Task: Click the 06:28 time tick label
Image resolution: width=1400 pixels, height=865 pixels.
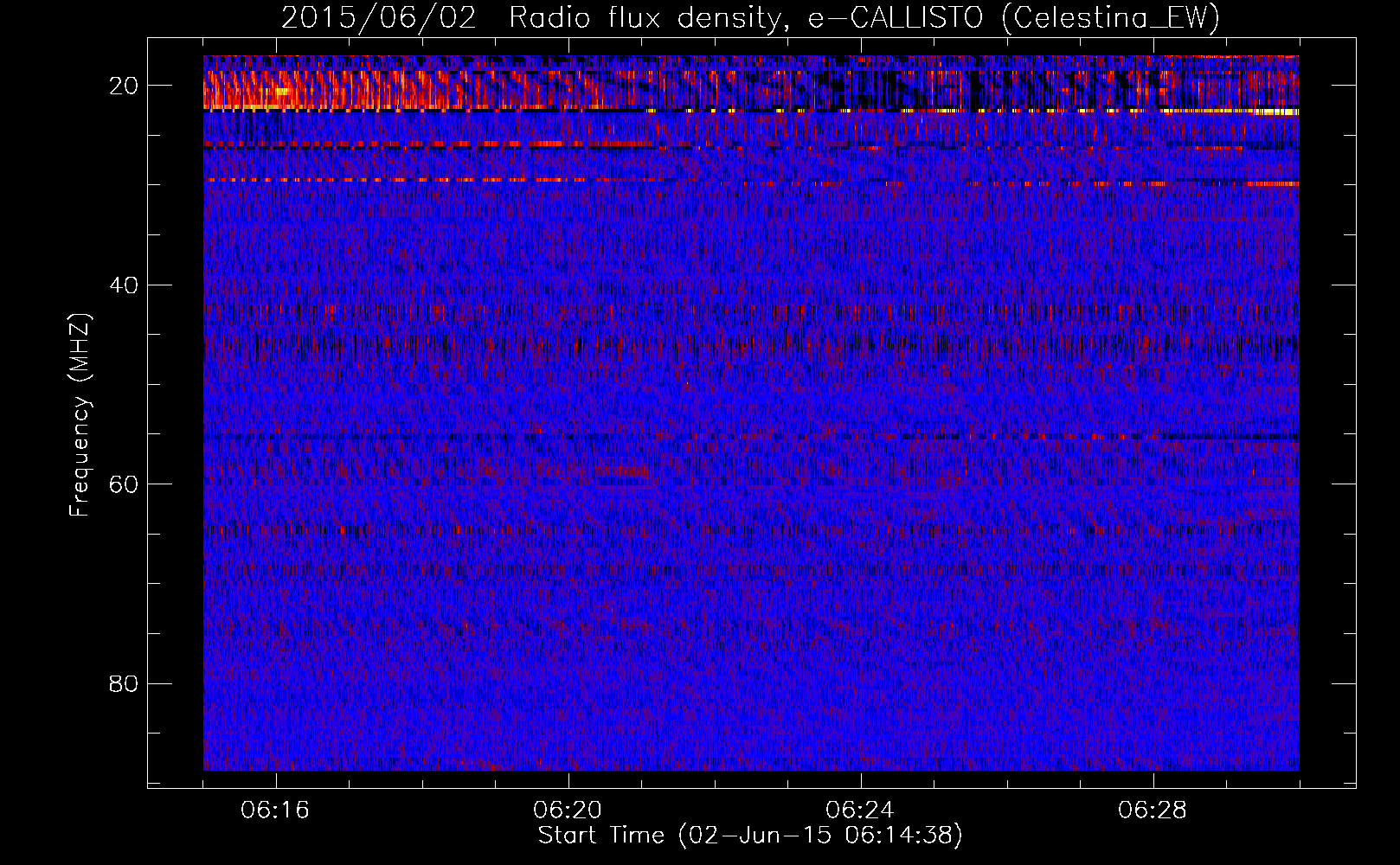Action: coord(1153,811)
